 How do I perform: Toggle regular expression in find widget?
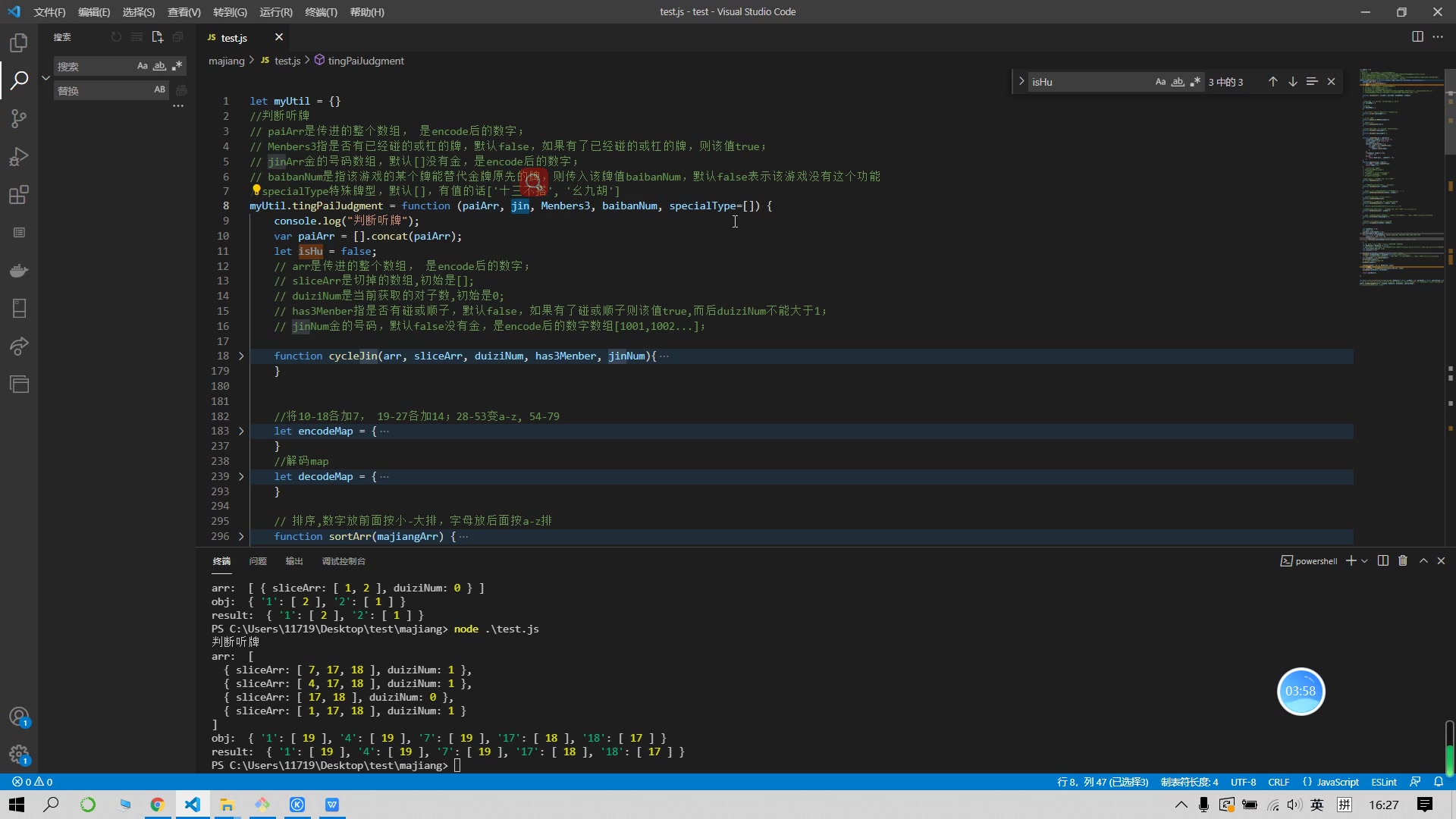pyautogui.click(x=1195, y=82)
